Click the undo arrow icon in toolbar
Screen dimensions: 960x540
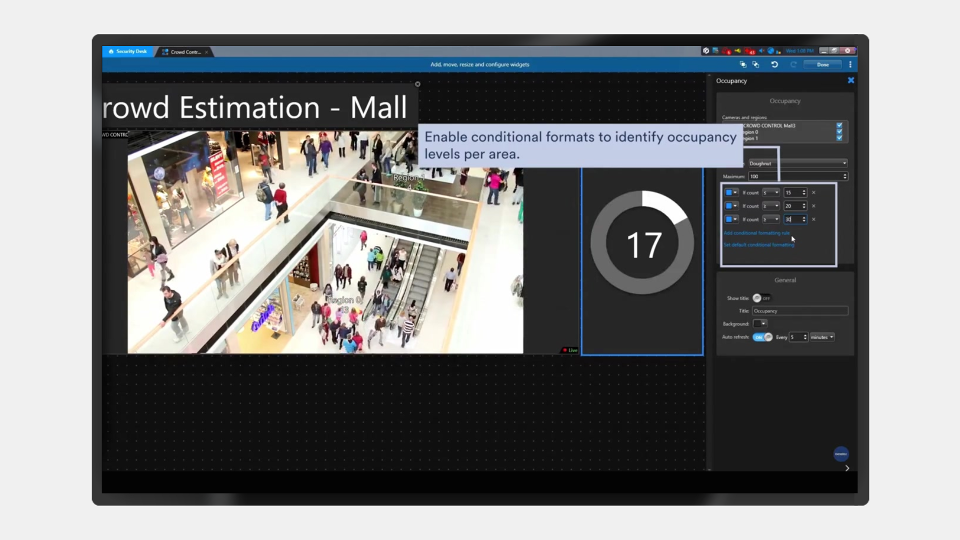(x=774, y=64)
